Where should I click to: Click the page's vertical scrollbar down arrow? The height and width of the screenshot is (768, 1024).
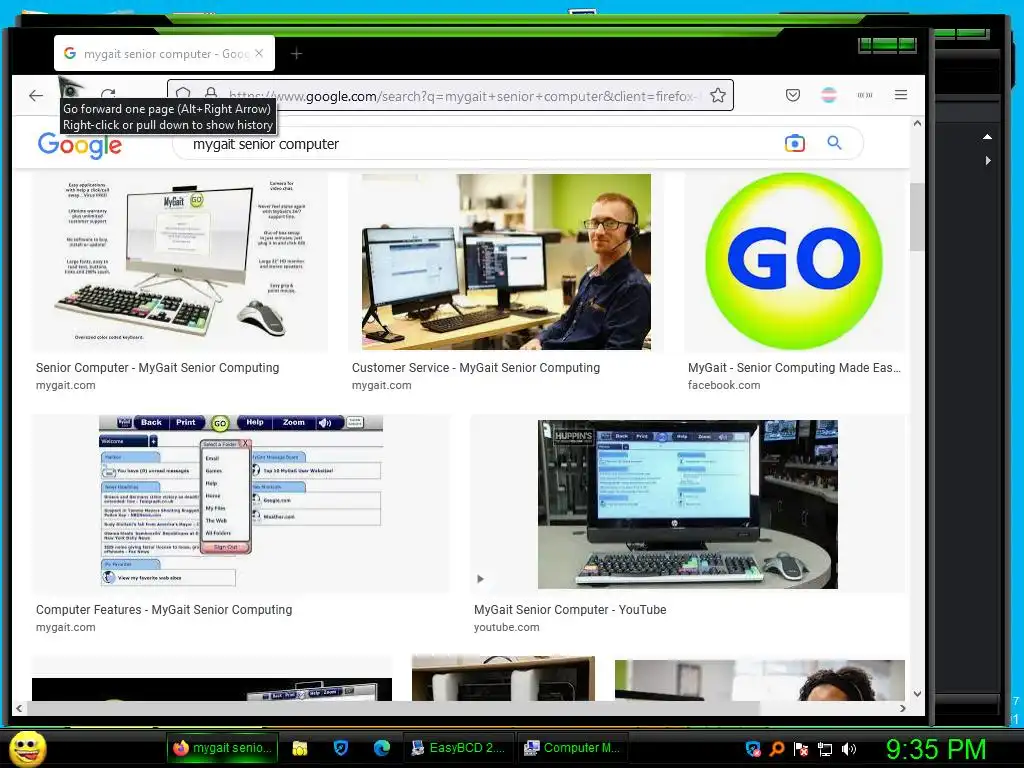tap(917, 694)
